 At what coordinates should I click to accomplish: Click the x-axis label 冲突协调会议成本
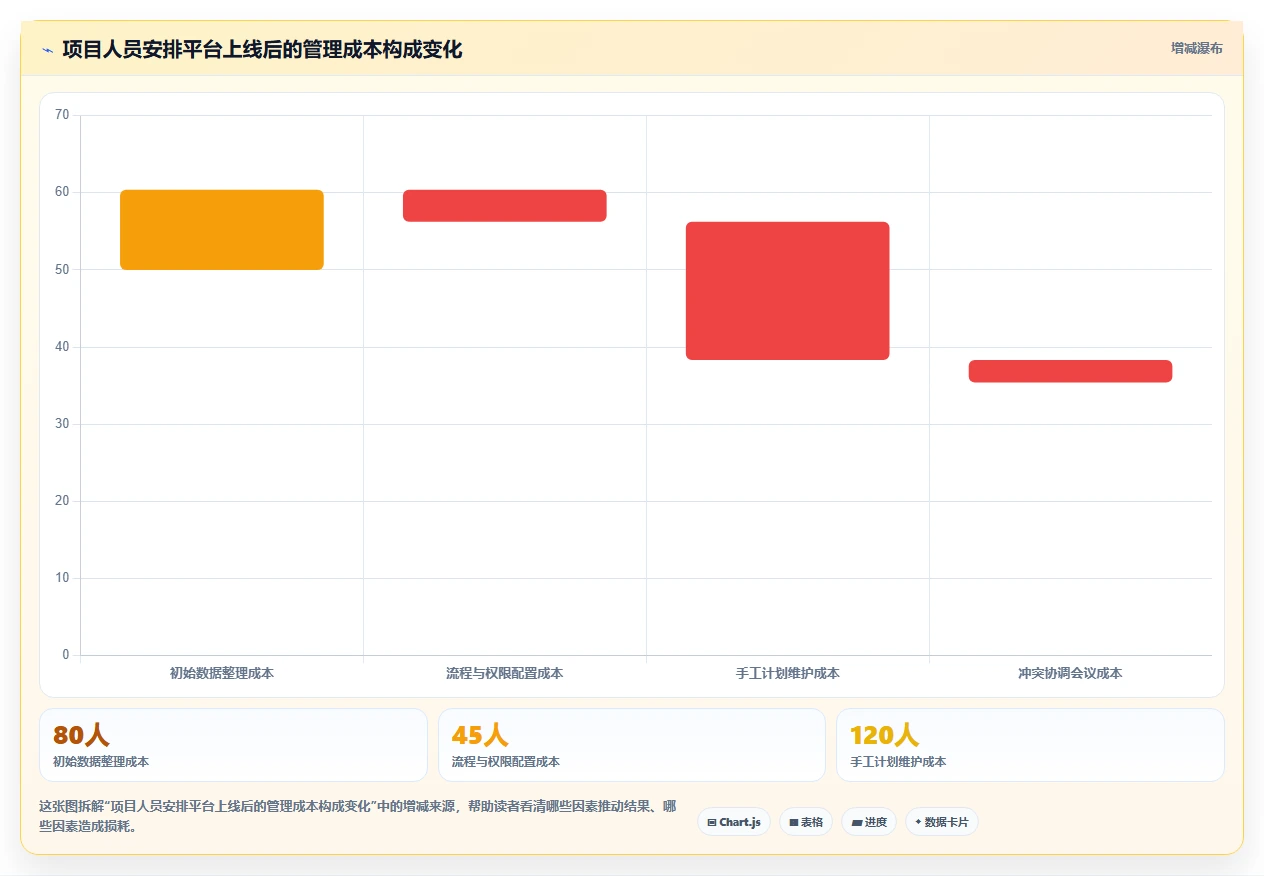(1070, 674)
